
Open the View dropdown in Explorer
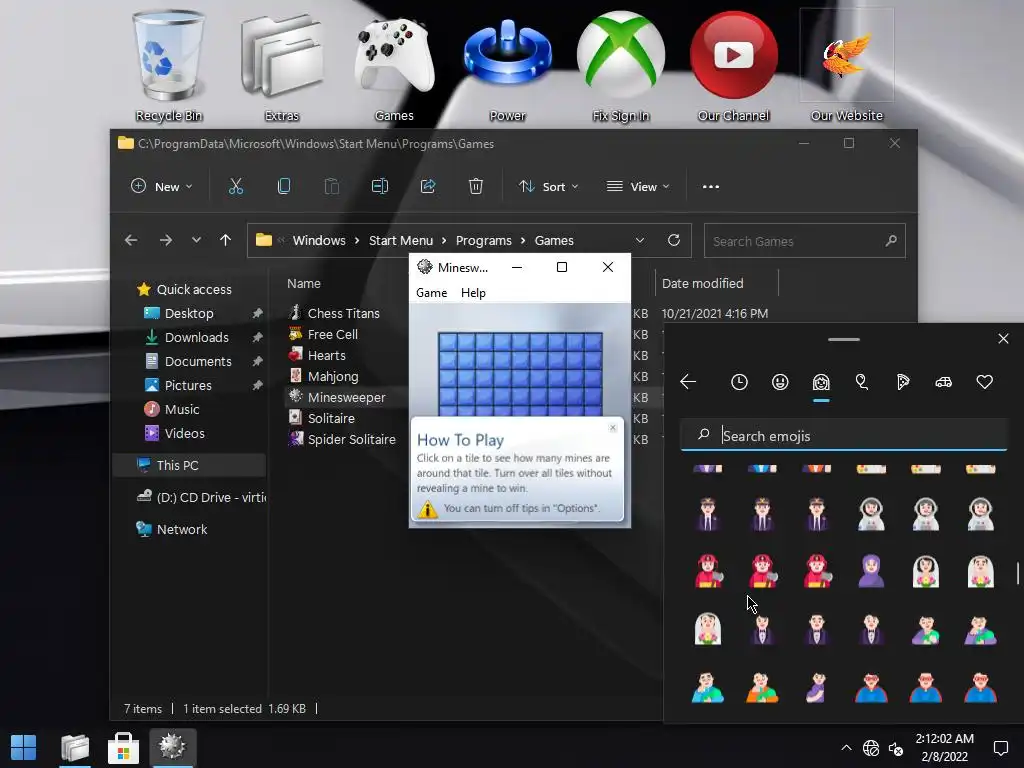[638, 187]
